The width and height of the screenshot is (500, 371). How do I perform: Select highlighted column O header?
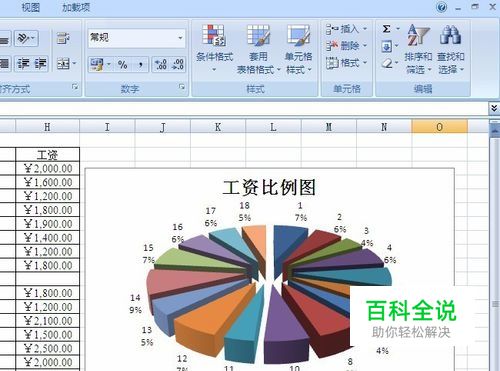440,127
